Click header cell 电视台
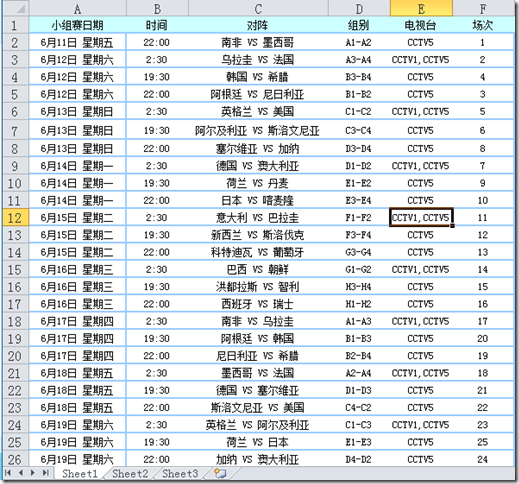Screen dimensions: 519x484 tap(421, 25)
